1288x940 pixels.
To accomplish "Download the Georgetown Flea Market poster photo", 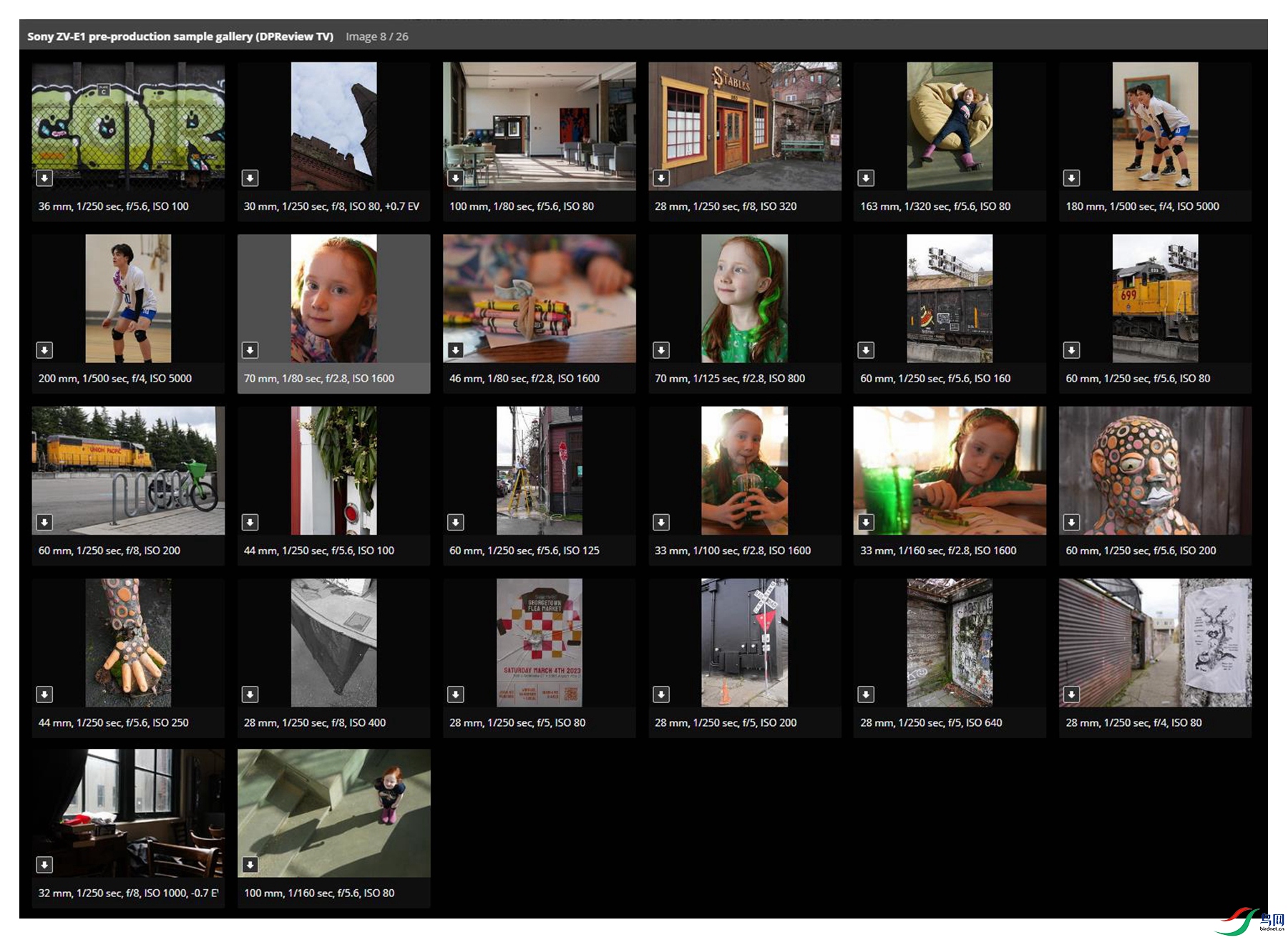I will pyautogui.click(x=455, y=694).
